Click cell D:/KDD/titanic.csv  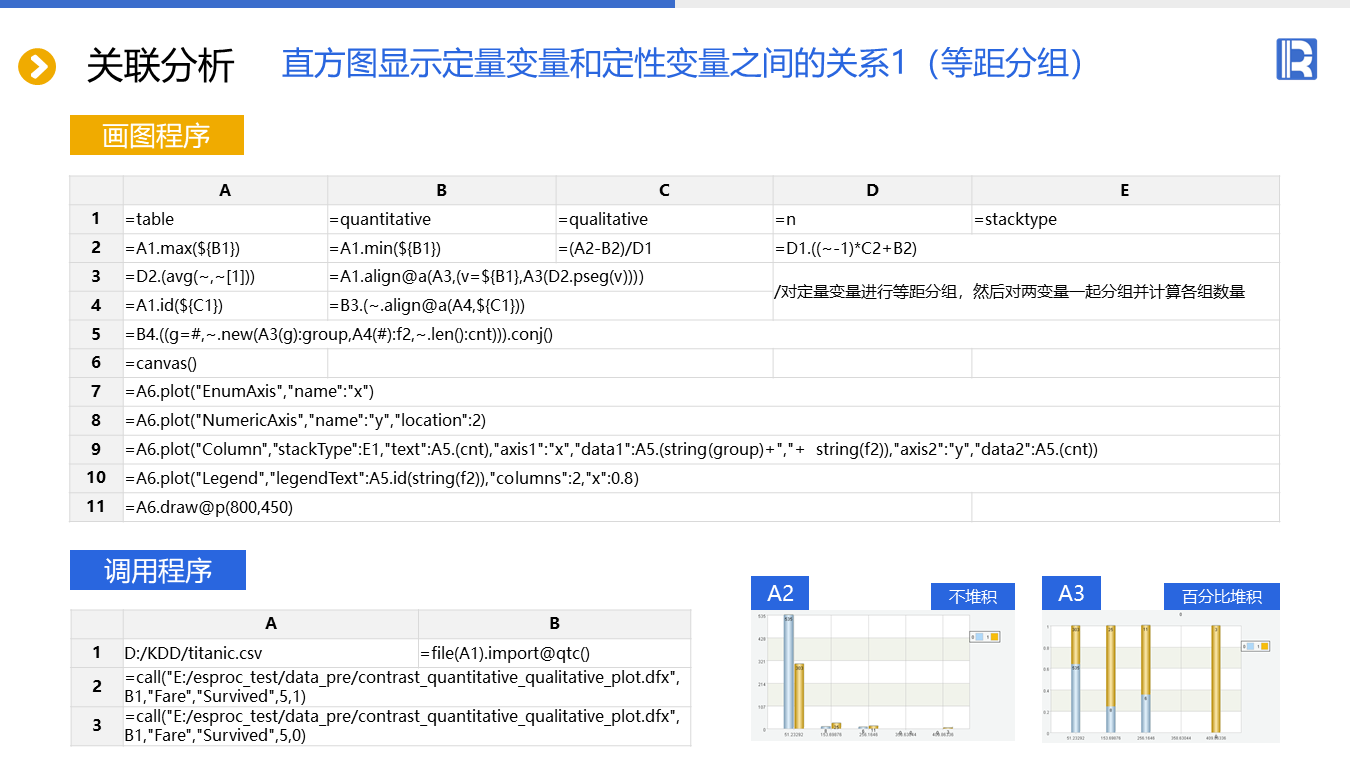pyautogui.click(x=271, y=653)
